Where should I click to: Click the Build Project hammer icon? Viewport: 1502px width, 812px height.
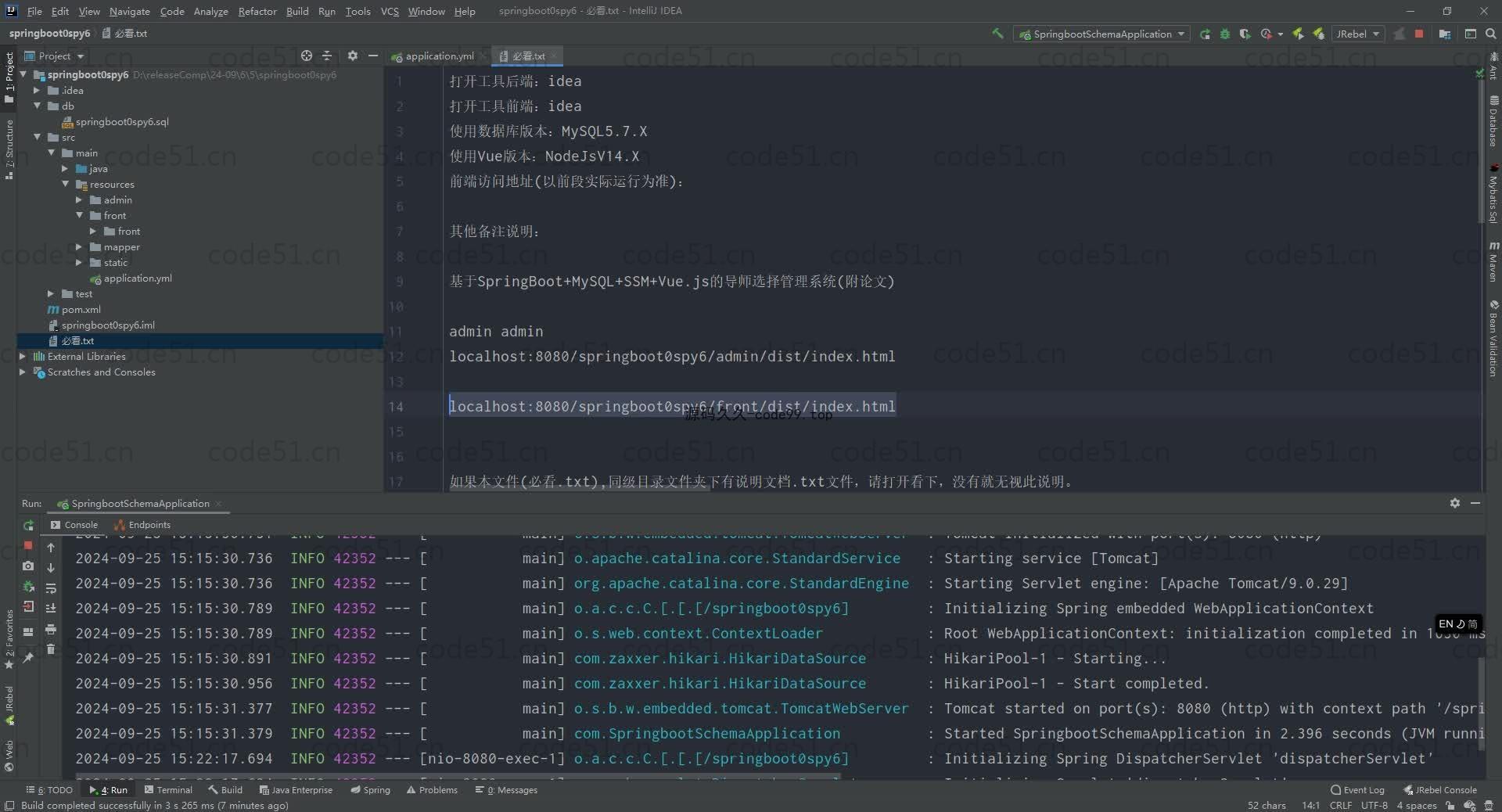coord(997,34)
